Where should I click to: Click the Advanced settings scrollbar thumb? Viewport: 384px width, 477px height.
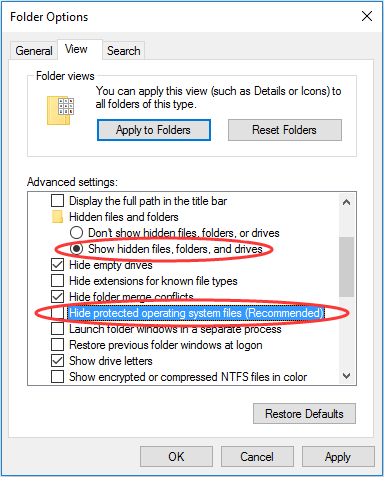[x=346, y=267]
